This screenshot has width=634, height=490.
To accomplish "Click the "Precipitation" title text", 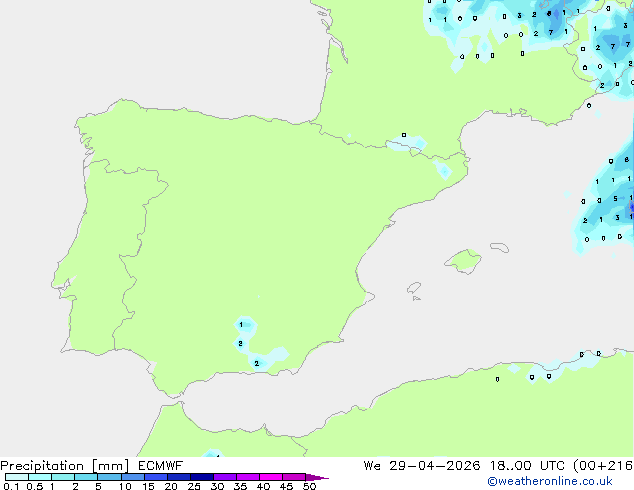I will pos(42,466).
